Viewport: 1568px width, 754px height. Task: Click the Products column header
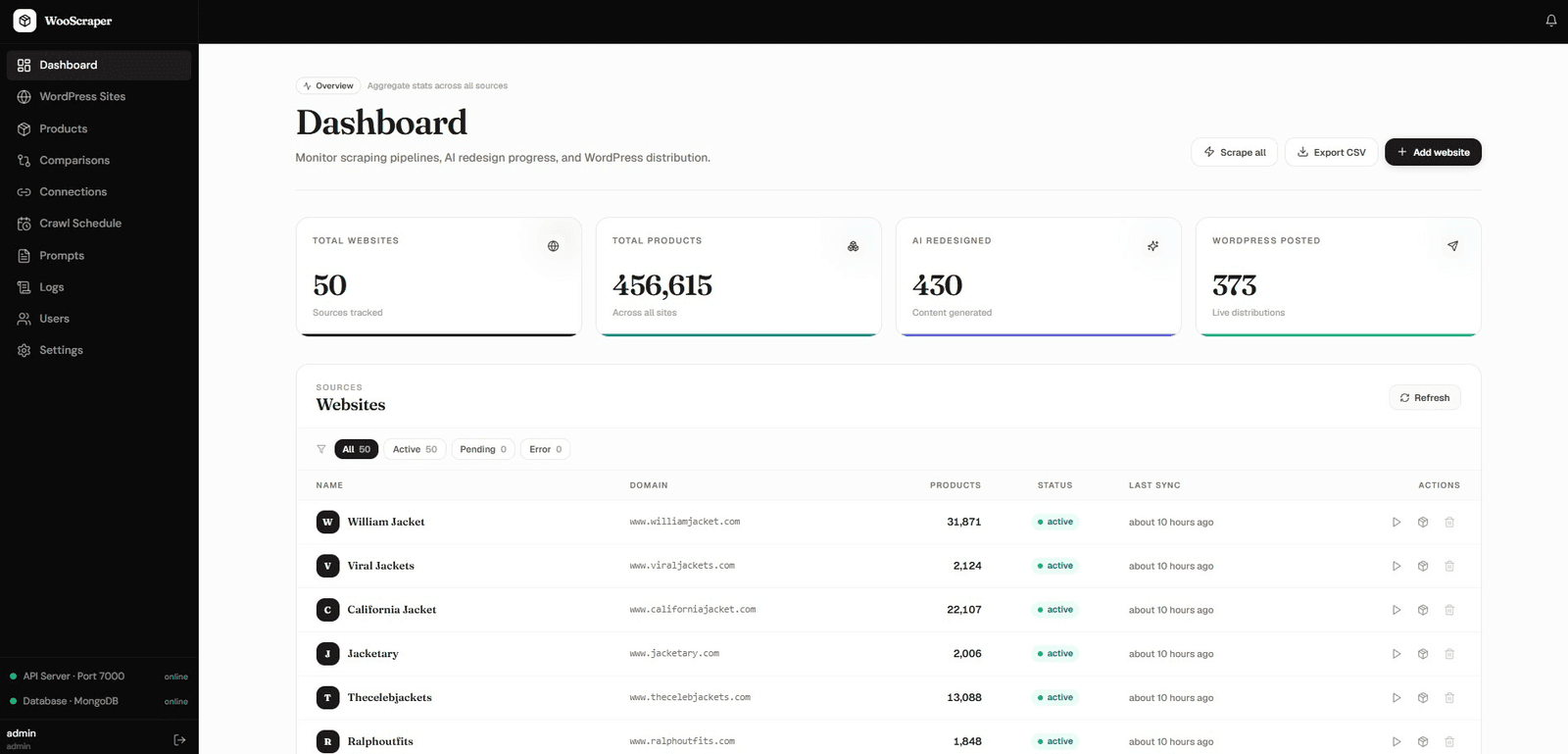(955, 485)
